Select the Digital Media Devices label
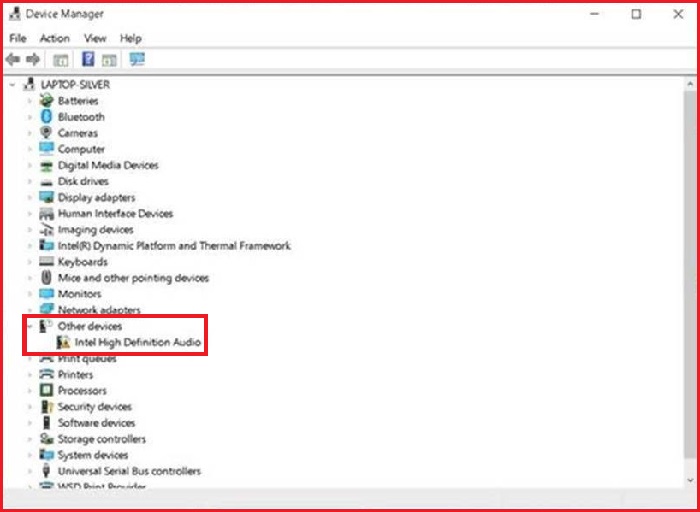 (x=108, y=165)
